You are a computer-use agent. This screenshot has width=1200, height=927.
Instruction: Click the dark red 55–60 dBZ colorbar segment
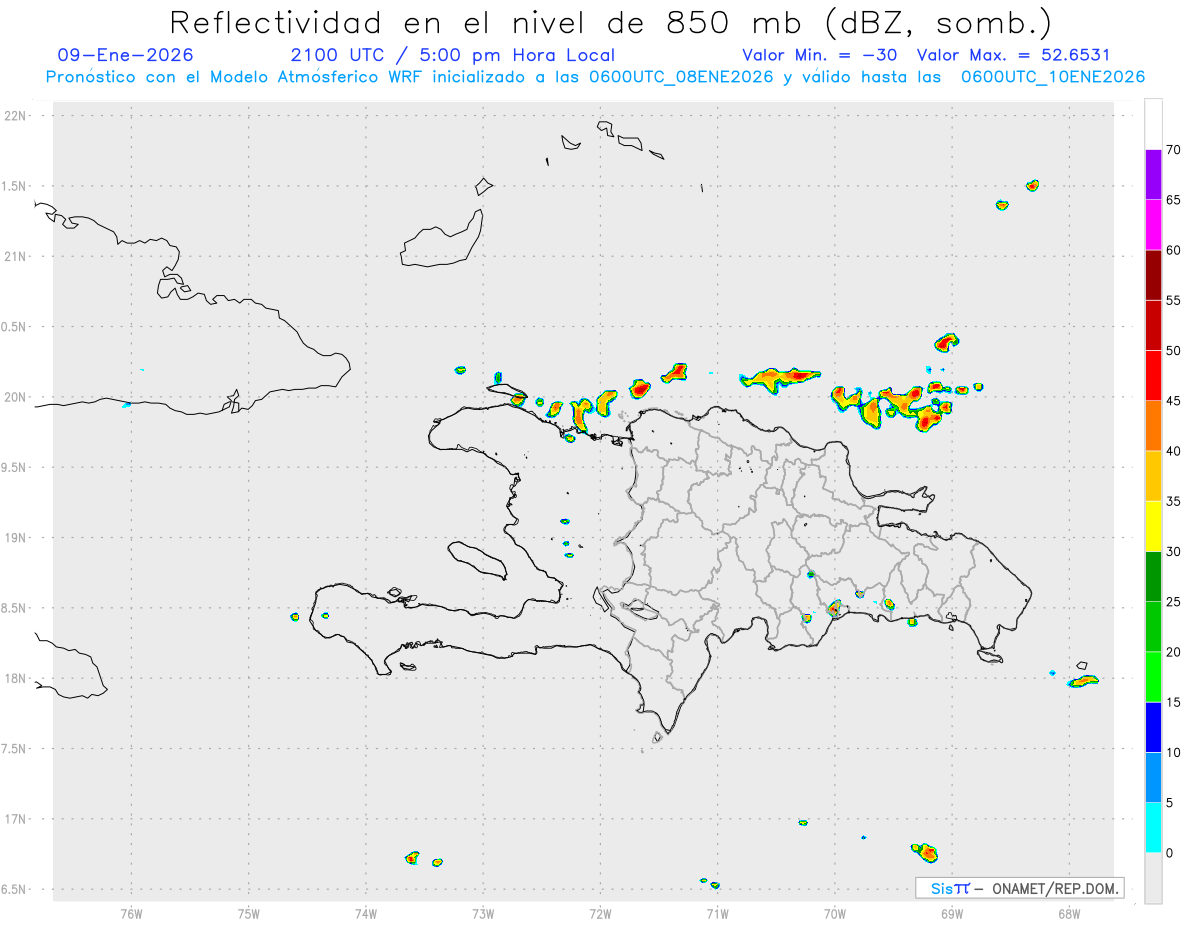1153,275
